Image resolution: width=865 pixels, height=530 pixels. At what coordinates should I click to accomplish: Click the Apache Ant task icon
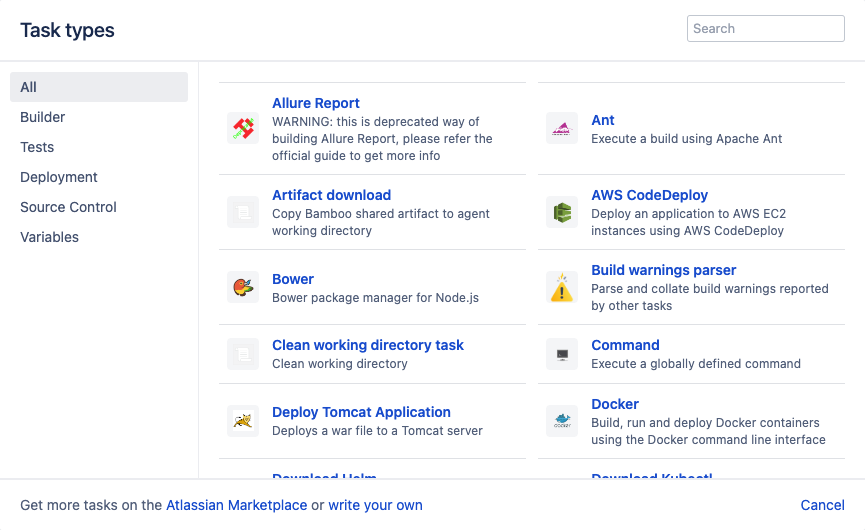pos(562,129)
